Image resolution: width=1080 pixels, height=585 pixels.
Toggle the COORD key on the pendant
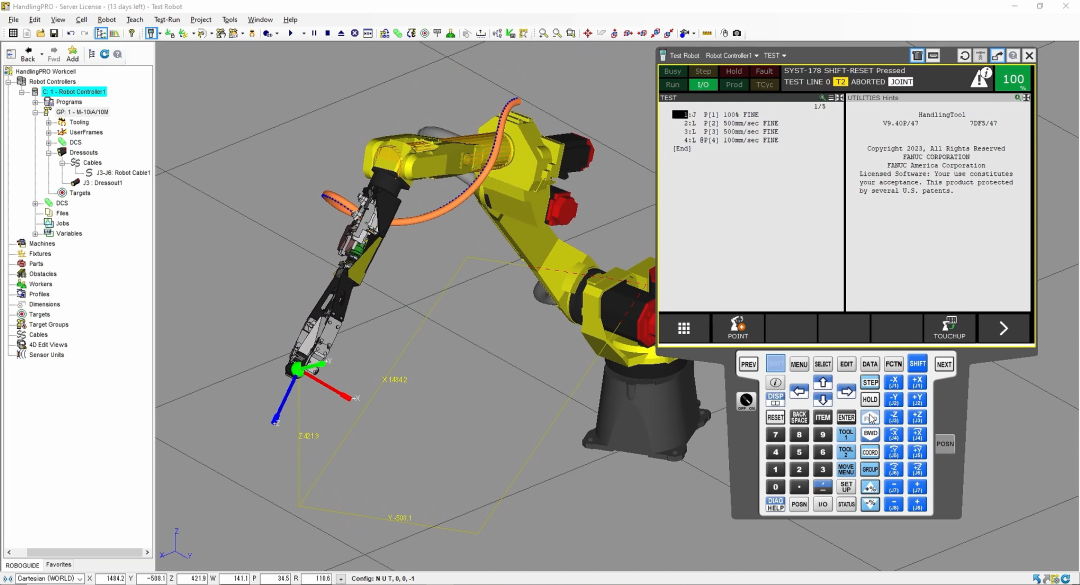pyautogui.click(x=870, y=452)
